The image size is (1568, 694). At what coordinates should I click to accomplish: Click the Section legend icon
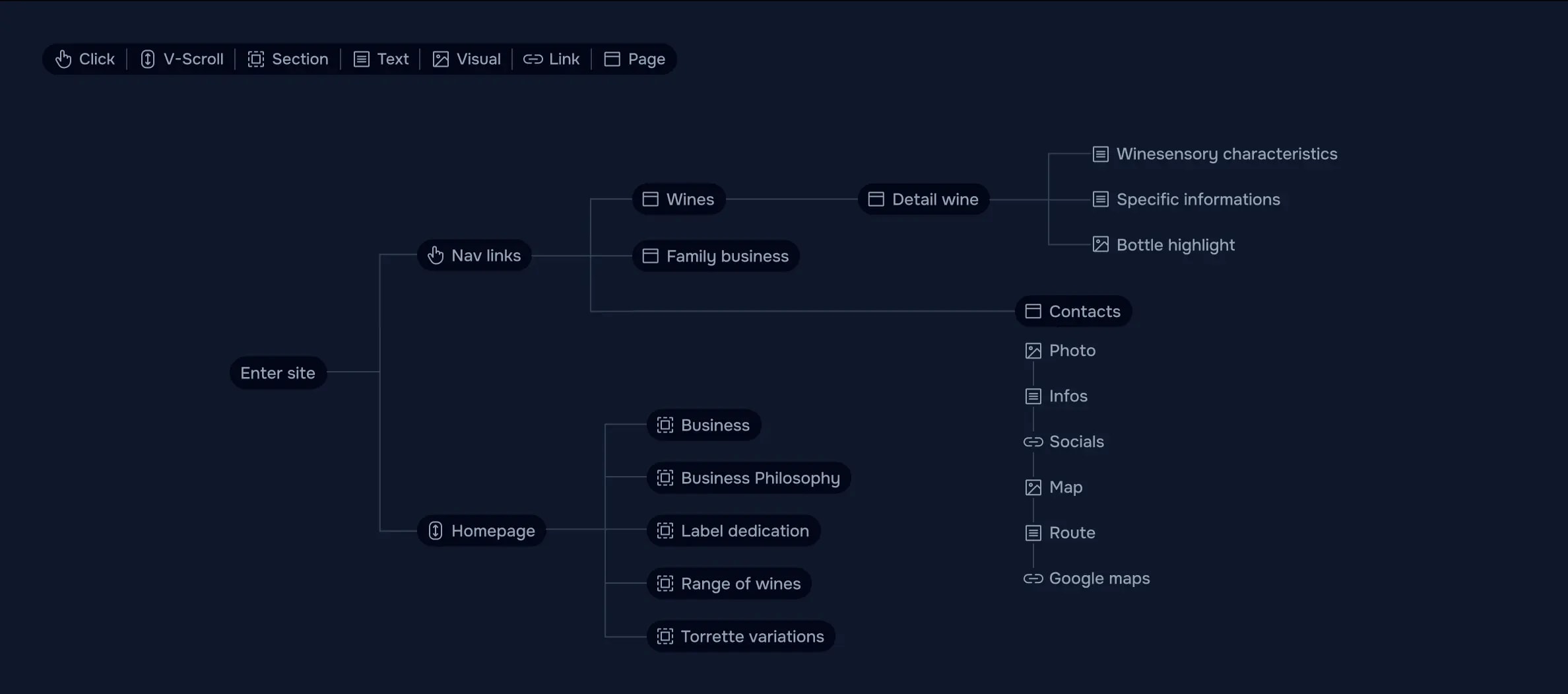[256, 59]
